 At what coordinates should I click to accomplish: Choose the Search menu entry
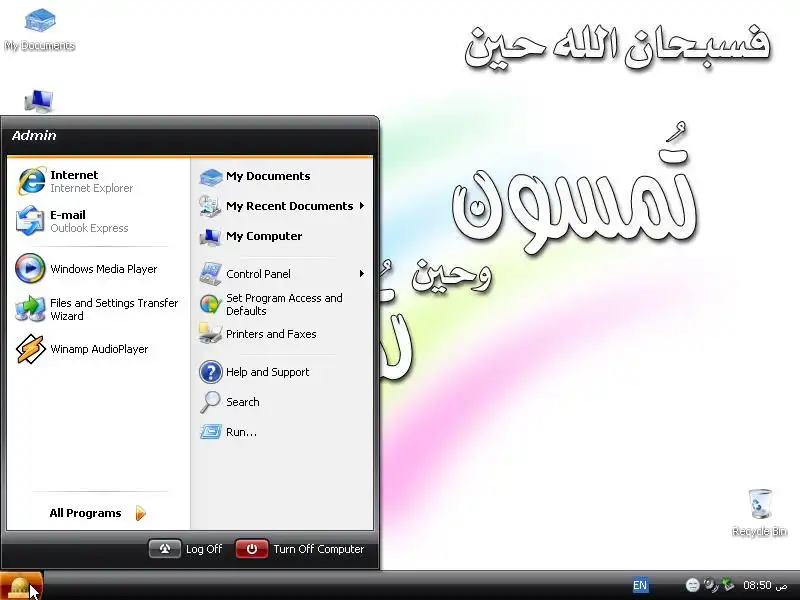(x=242, y=402)
